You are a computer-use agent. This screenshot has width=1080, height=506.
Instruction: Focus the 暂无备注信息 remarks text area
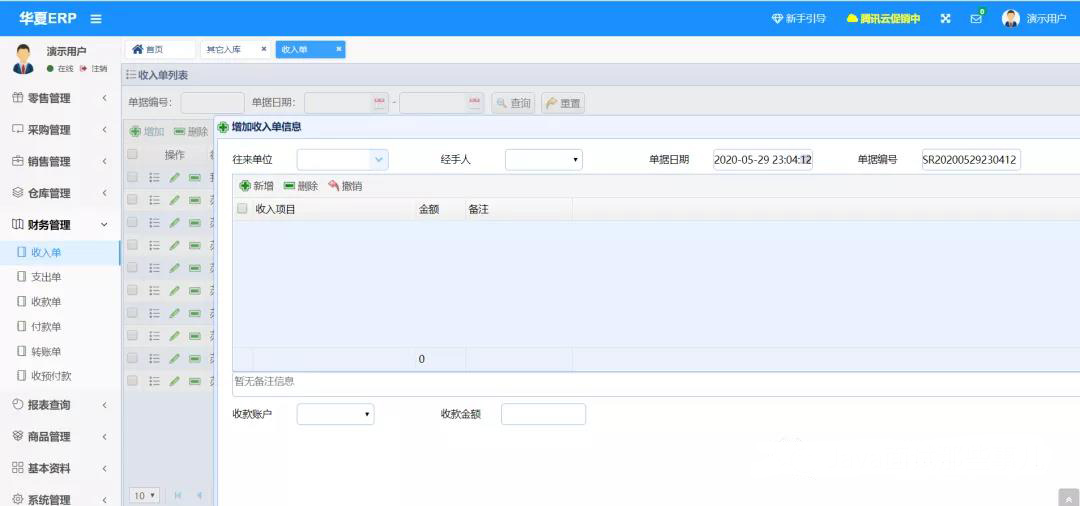coord(656,385)
